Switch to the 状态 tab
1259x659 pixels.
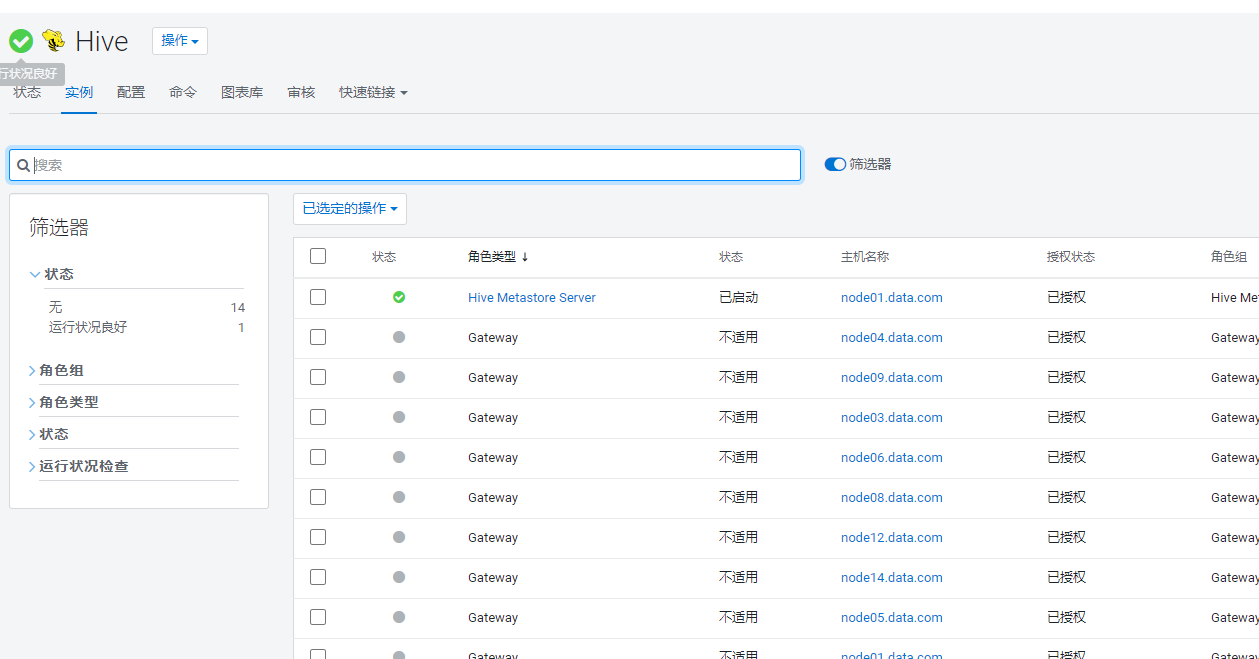pos(27,92)
